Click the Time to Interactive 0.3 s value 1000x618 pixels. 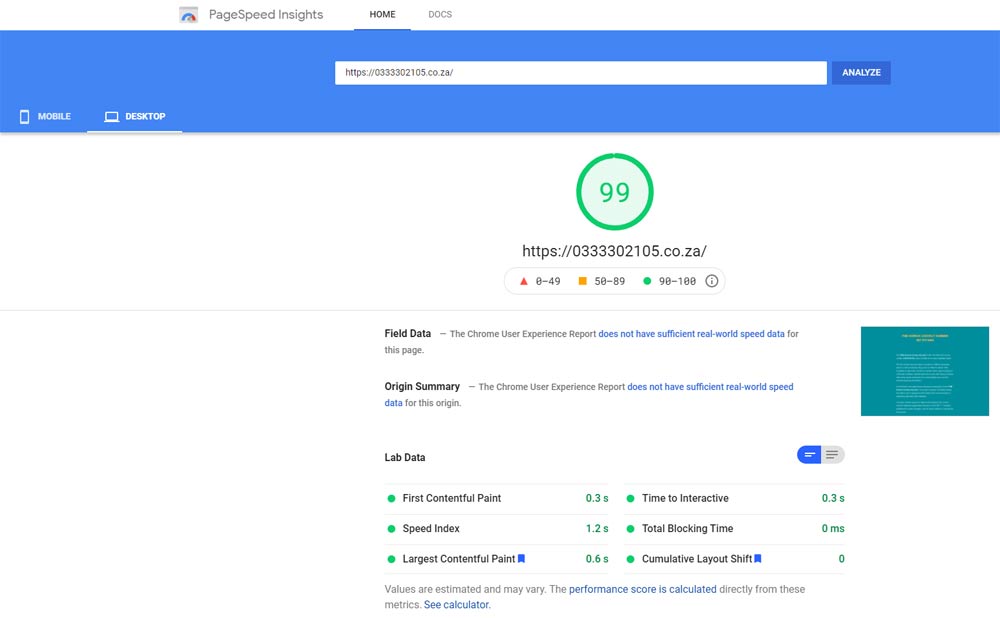pos(833,498)
